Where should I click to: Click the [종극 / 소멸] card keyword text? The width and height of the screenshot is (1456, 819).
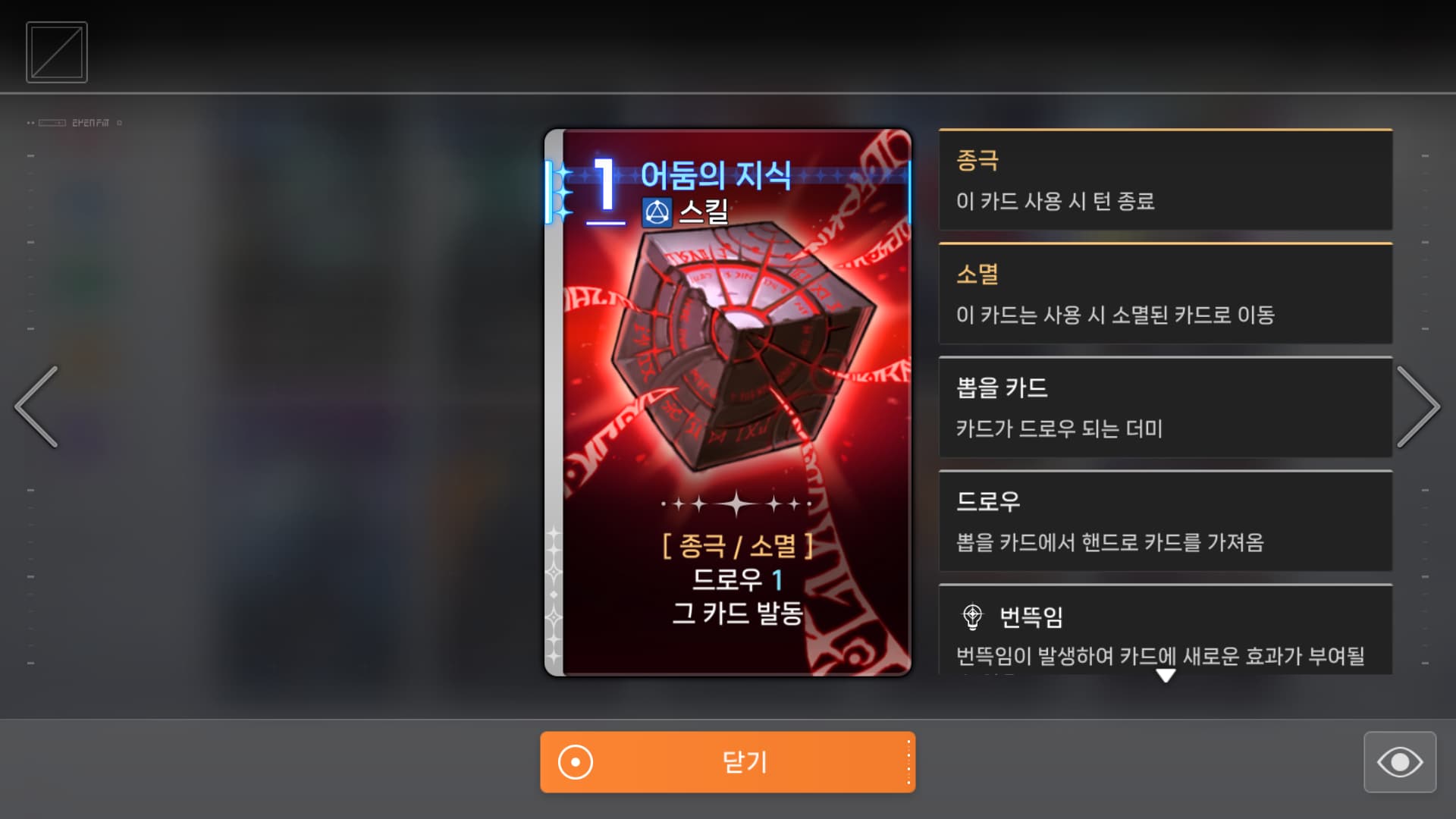737,545
